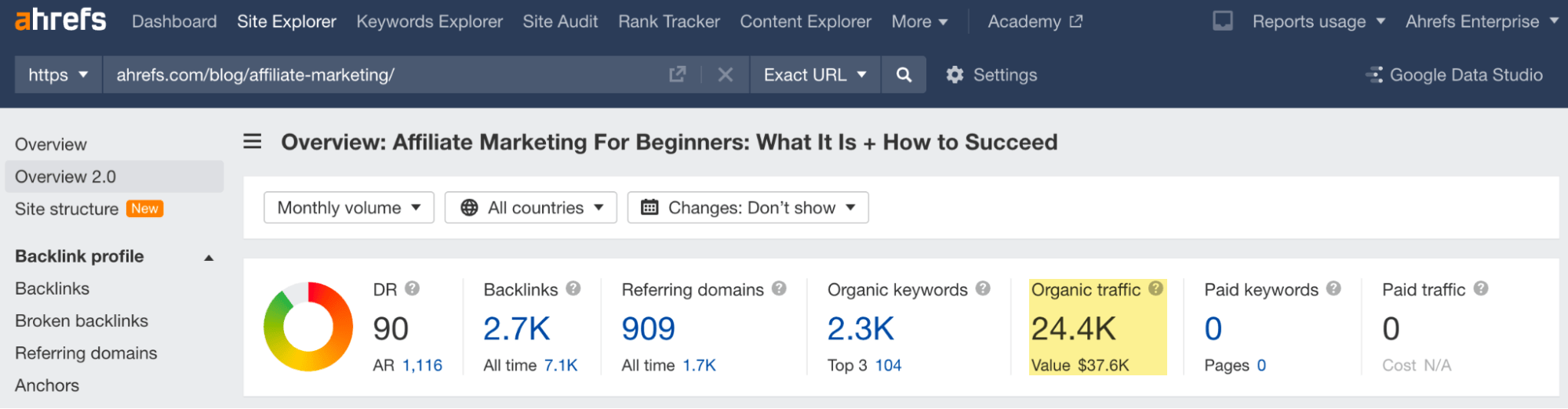Clear the URL with X icon
Image resolution: width=1568 pixels, height=409 pixels.
click(726, 74)
